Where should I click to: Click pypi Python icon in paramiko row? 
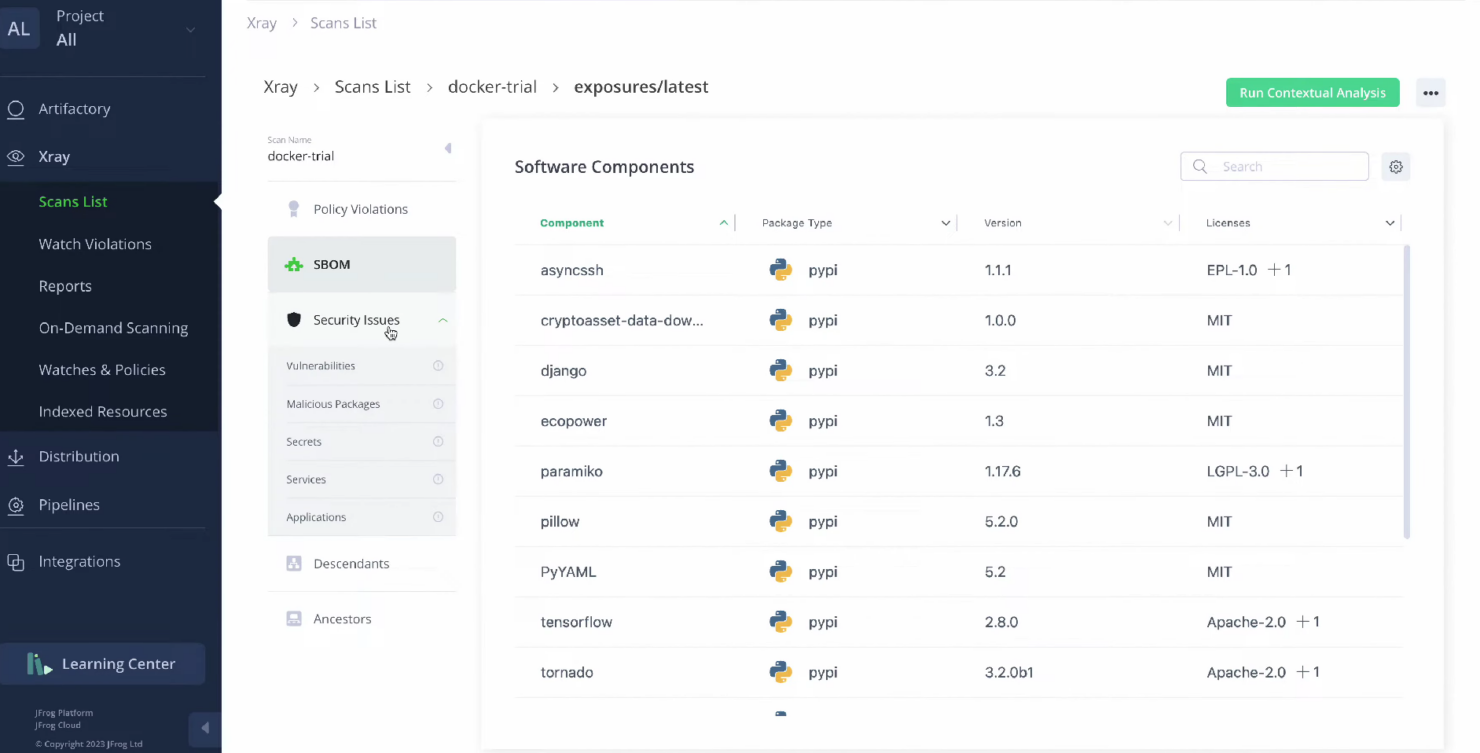coord(781,471)
